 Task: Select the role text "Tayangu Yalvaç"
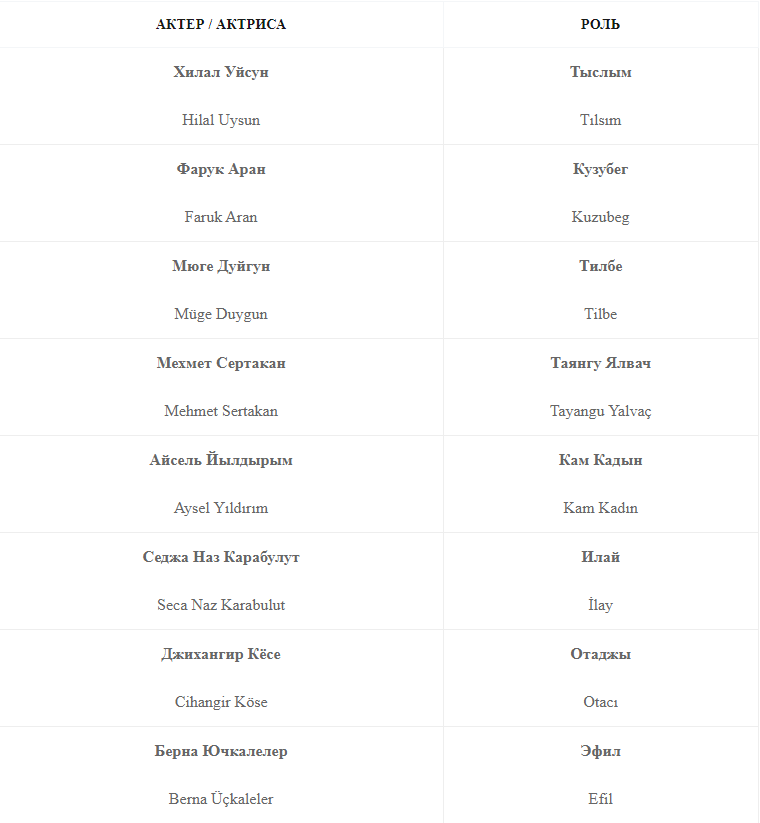(x=600, y=411)
